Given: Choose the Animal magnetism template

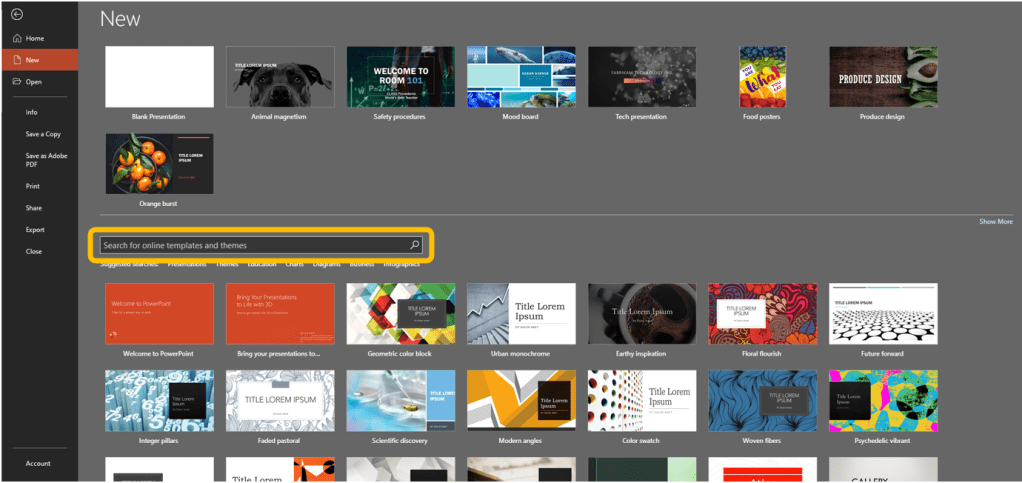Looking at the screenshot, I should (280, 77).
